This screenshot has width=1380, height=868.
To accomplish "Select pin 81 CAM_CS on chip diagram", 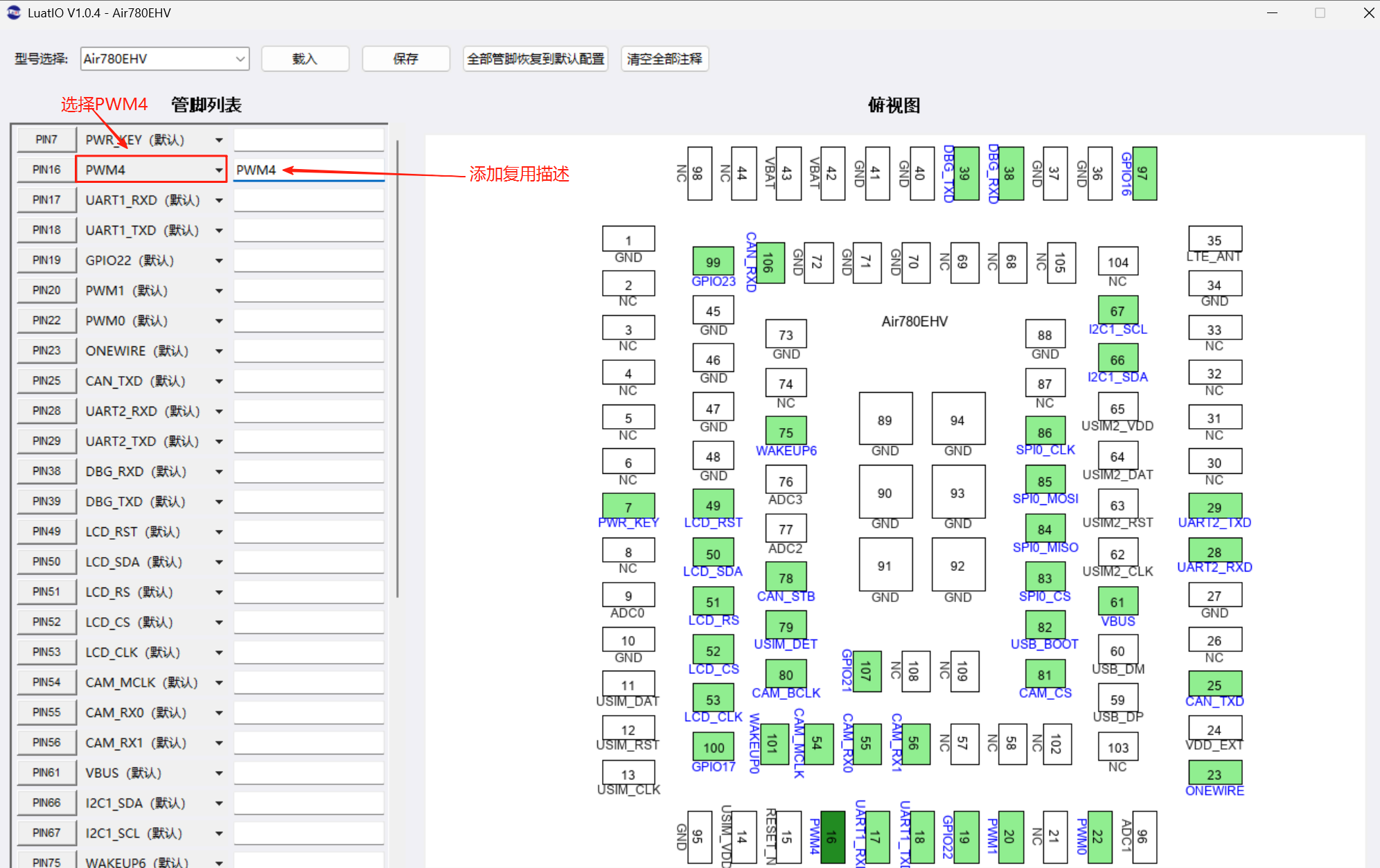I will pyautogui.click(x=1045, y=673).
